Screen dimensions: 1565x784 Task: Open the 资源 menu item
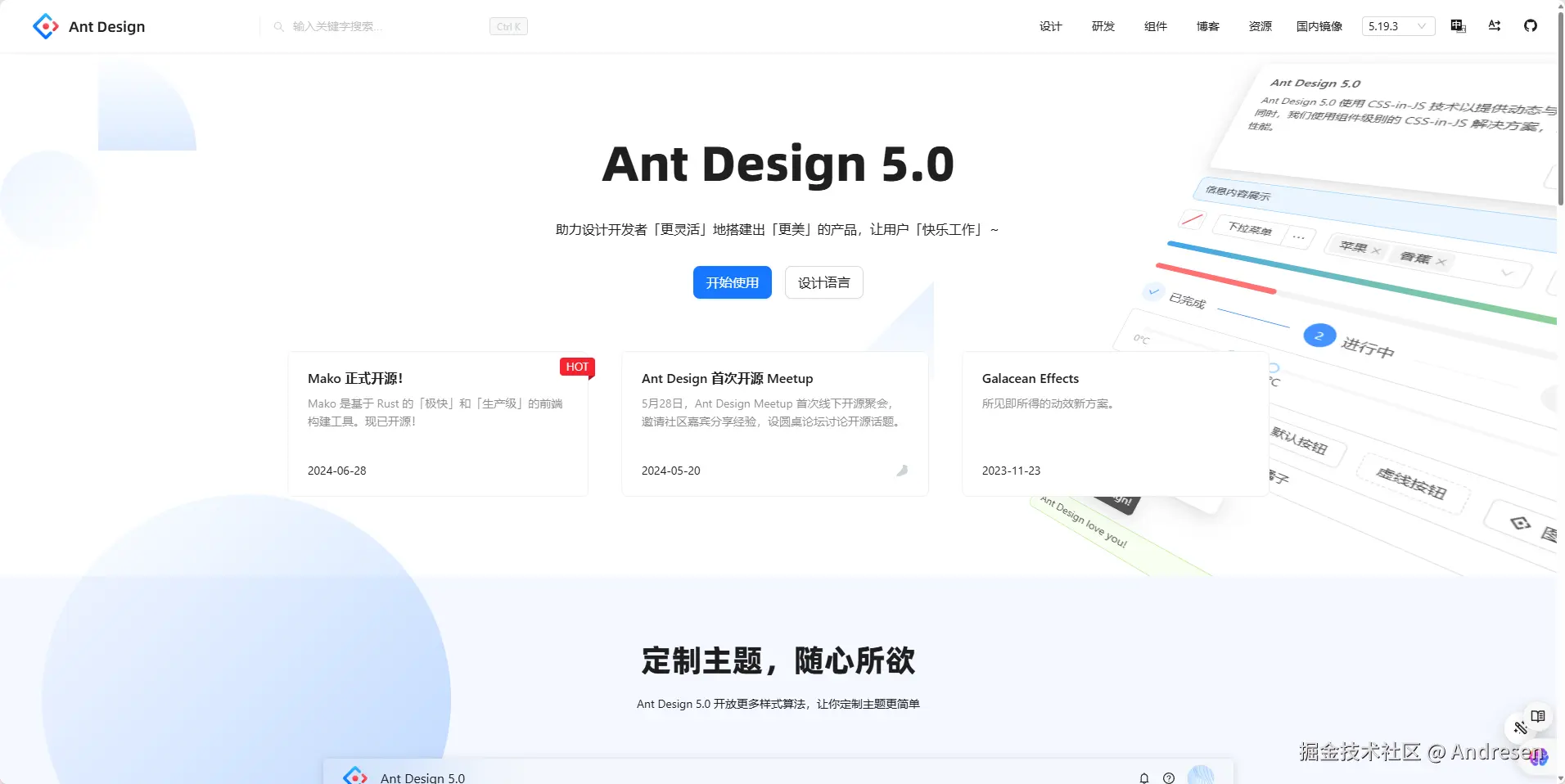point(1260,26)
